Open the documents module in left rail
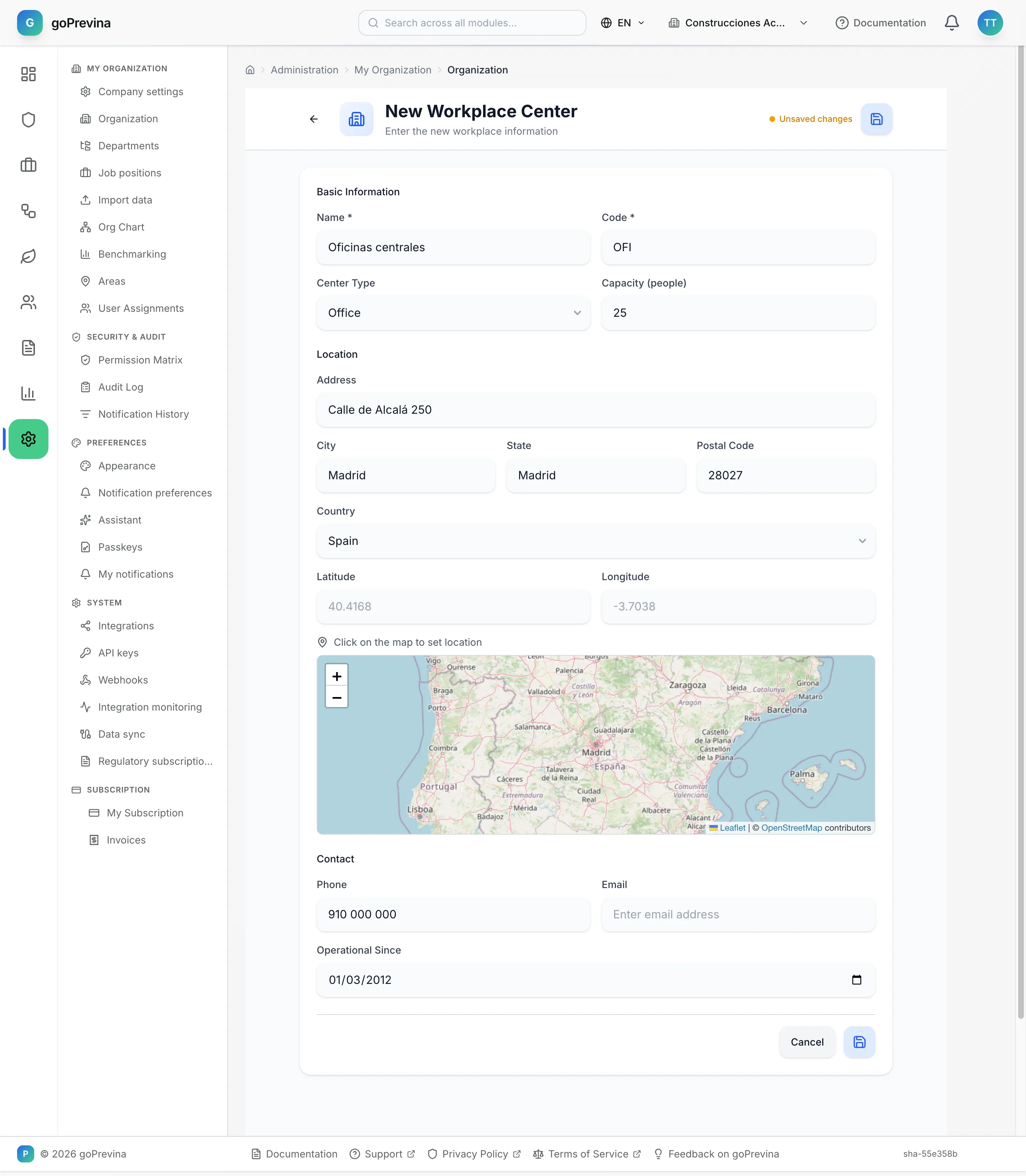Viewport: 1026px width, 1176px height. click(28, 348)
